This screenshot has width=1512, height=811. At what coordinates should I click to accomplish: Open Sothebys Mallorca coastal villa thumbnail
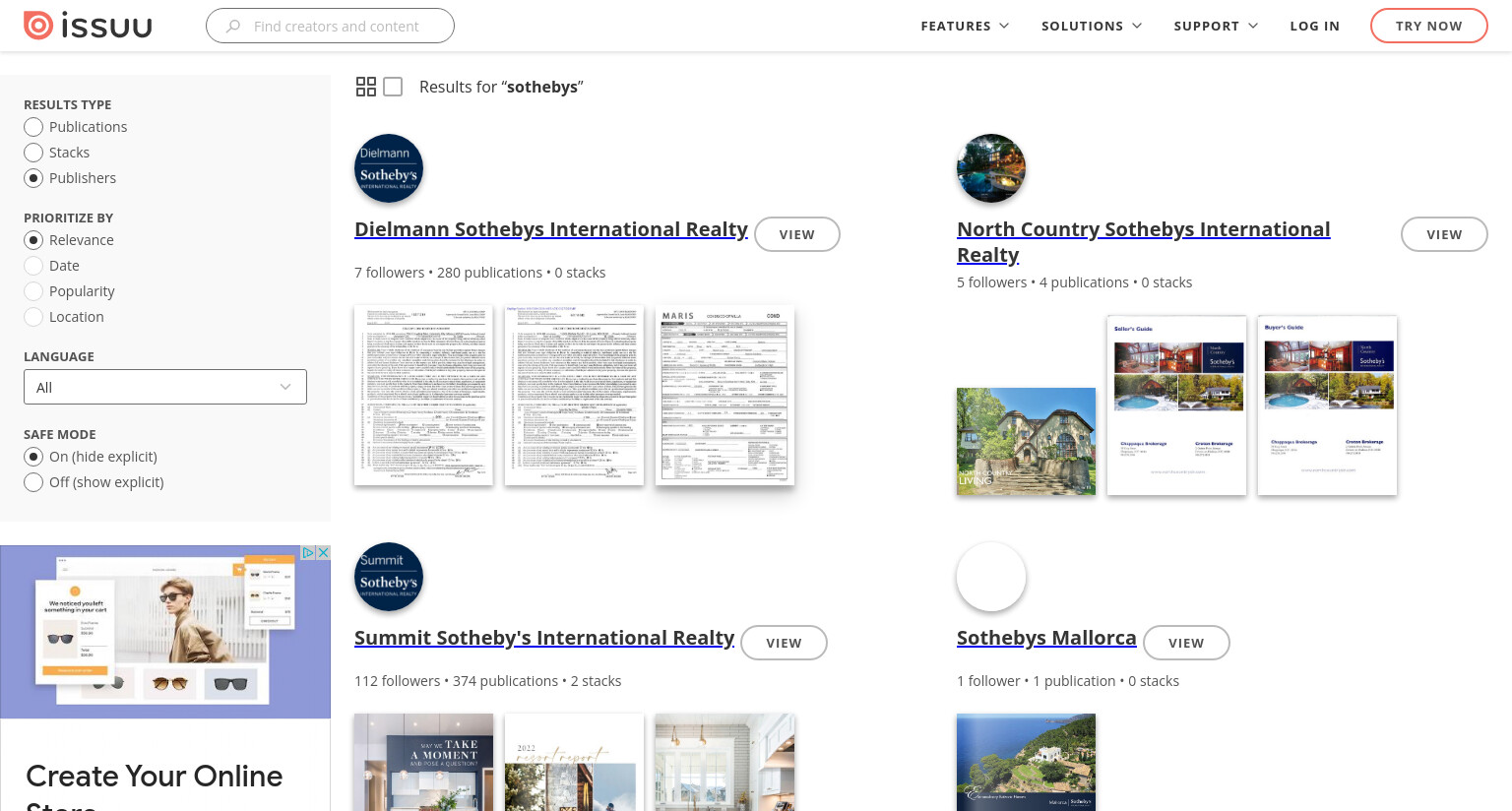(x=1026, y=763)
